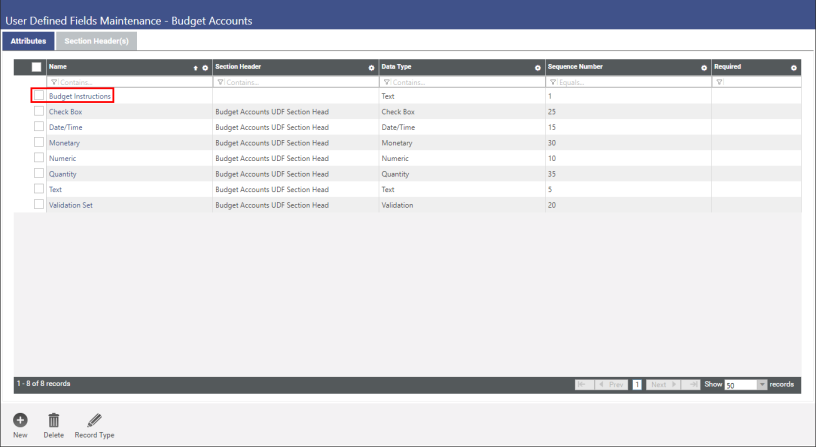816x447 pixels.
Task: Open Data Type column settings gear
Action: pos(538,68)
